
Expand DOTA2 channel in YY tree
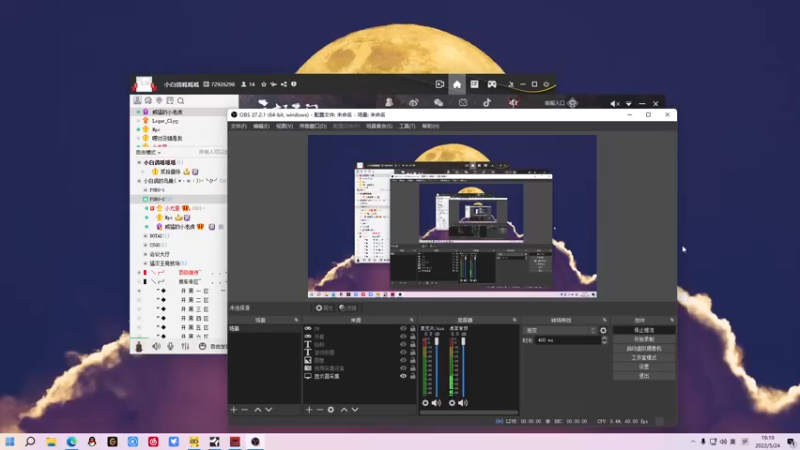pyautogui.click(x=145, y=236)
